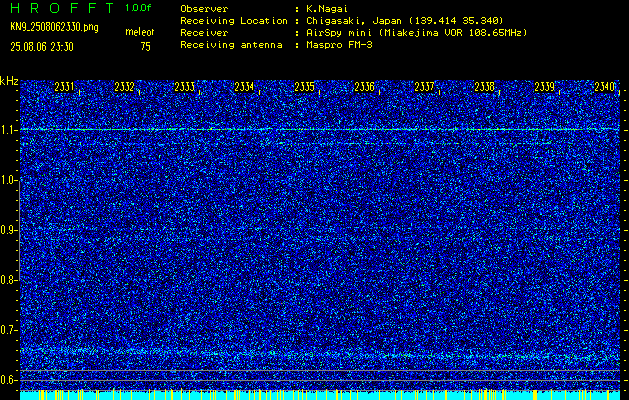Click the meteor count value 75
629x400 pixels.
pos(145,47)
